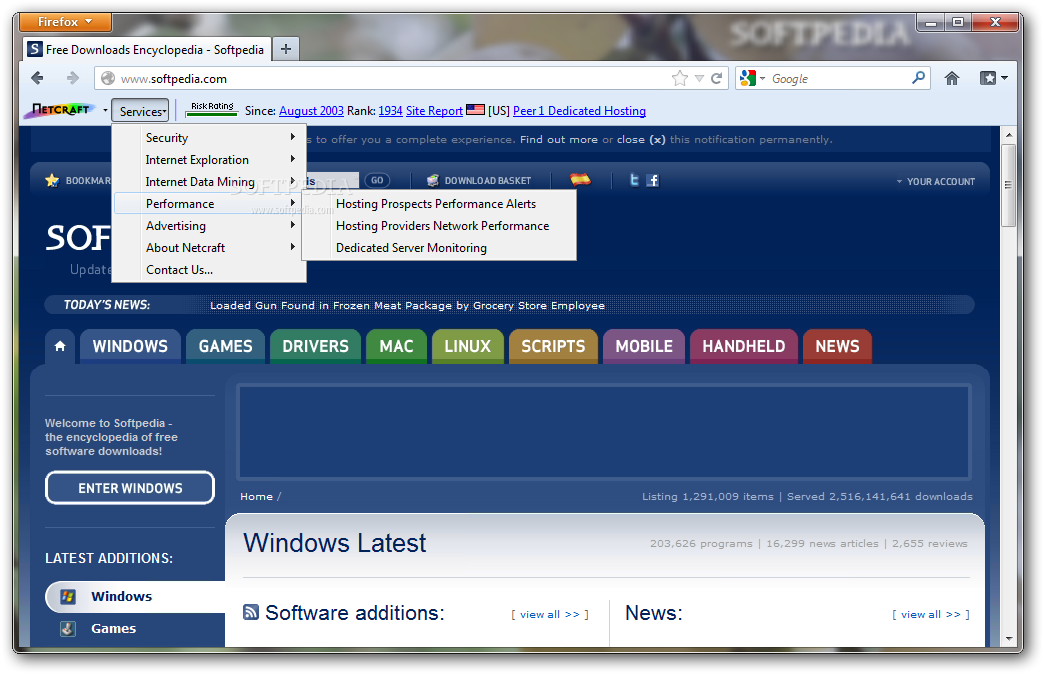Expand the Internet Exploration submenu
The image size is (1044, 674).
pos(209,160)
